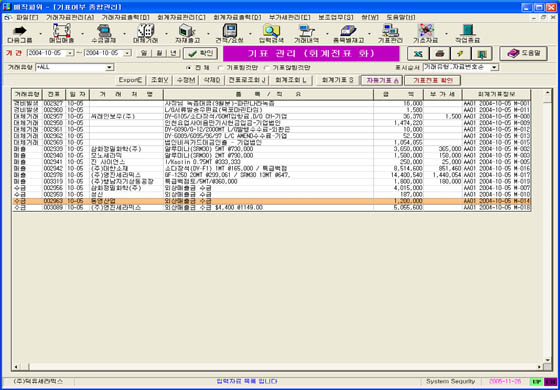Click the 자동기표 A button
The height and width of the screenshot is (390, 560).
pos(382,80)
